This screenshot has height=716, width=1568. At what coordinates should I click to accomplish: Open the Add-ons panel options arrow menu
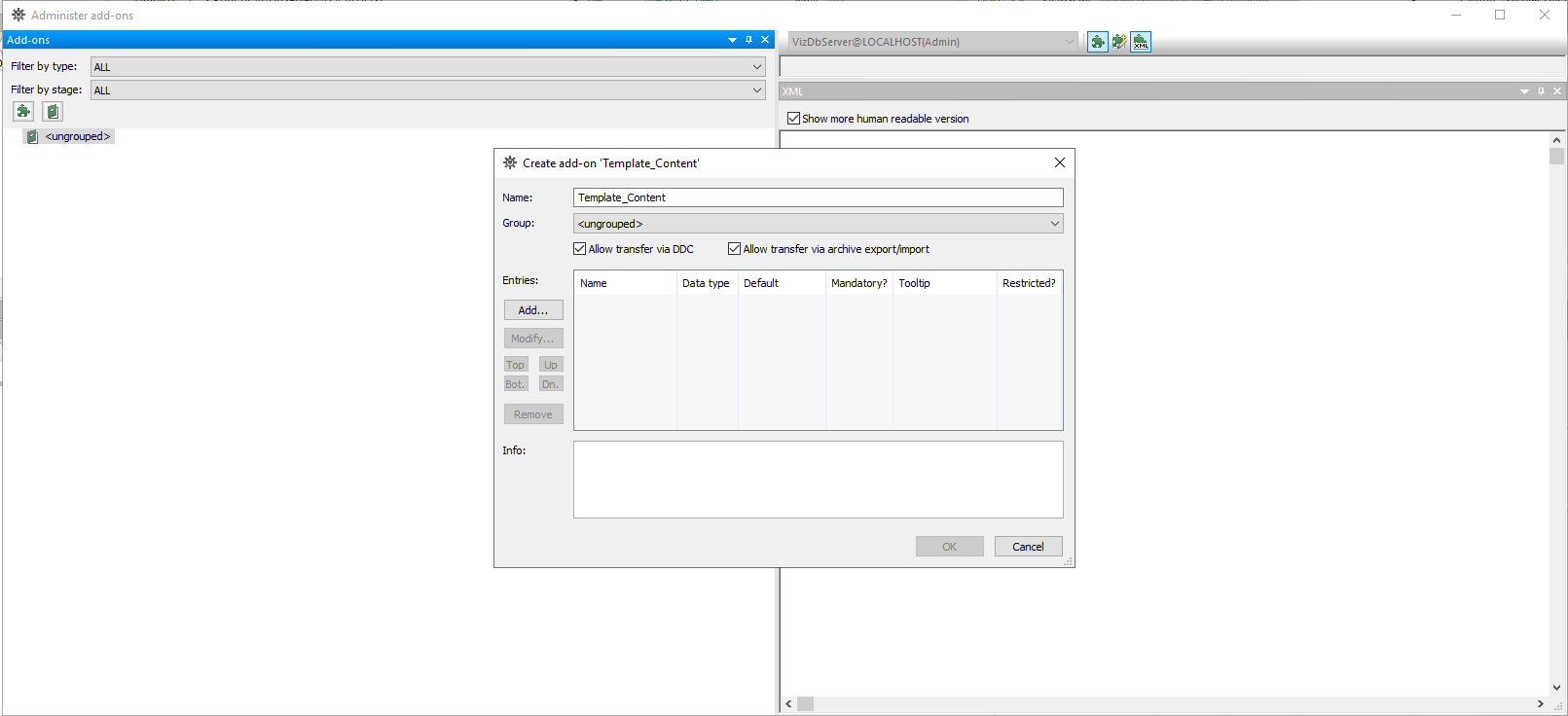[x=732, y=40]
